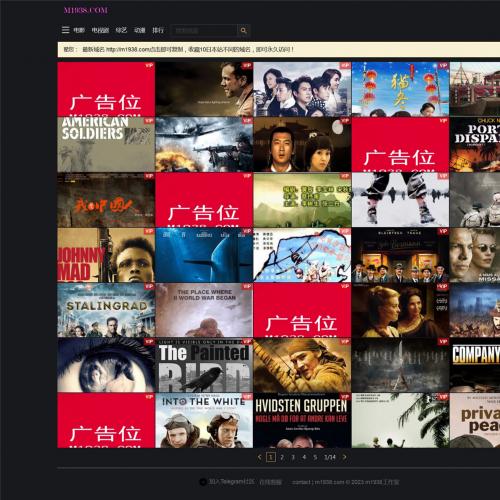
Task: Open the 电影 menu item
Action: (79, 30)
